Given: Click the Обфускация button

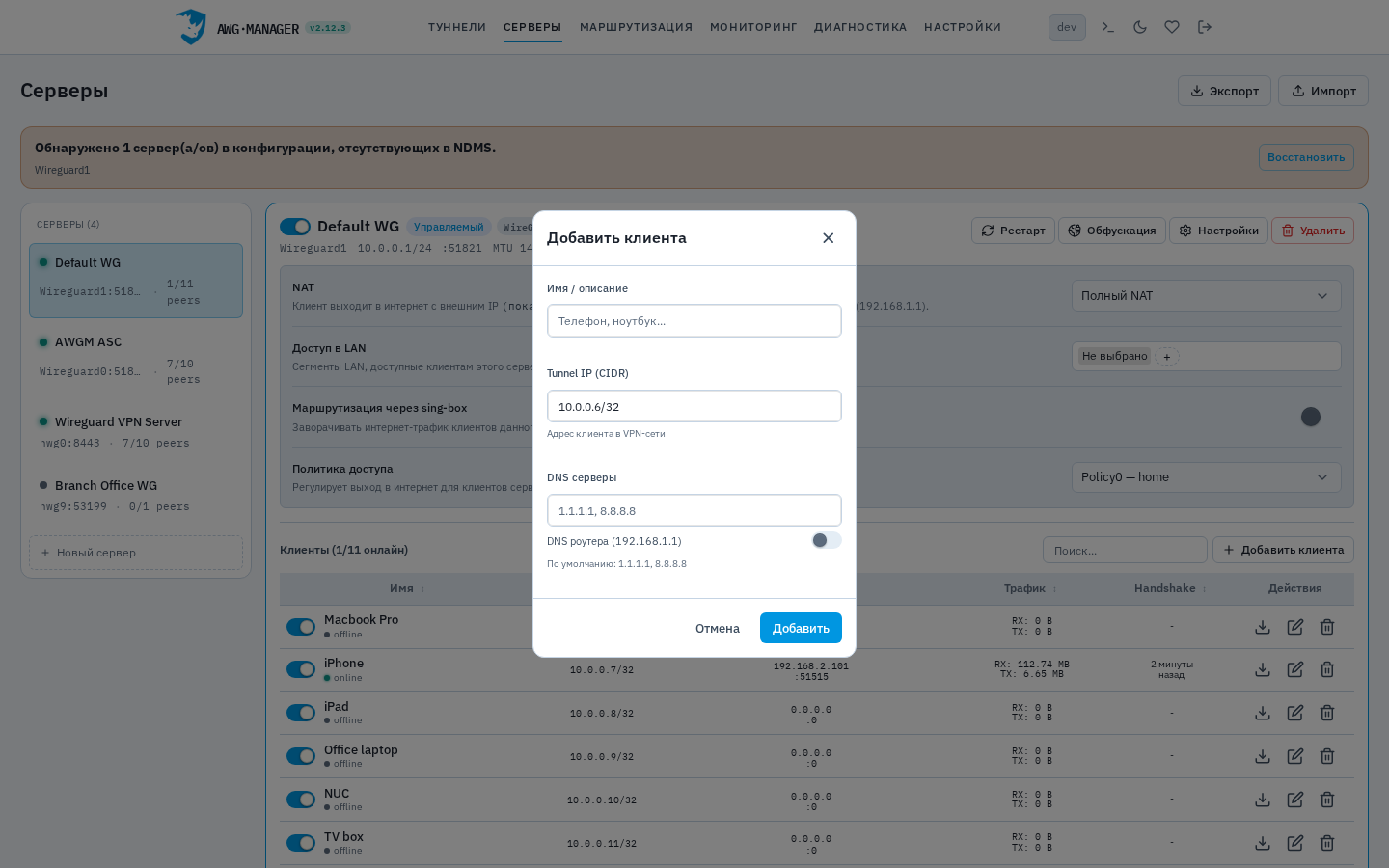Looking at the screenshot, I should (x=1112, y=231).
